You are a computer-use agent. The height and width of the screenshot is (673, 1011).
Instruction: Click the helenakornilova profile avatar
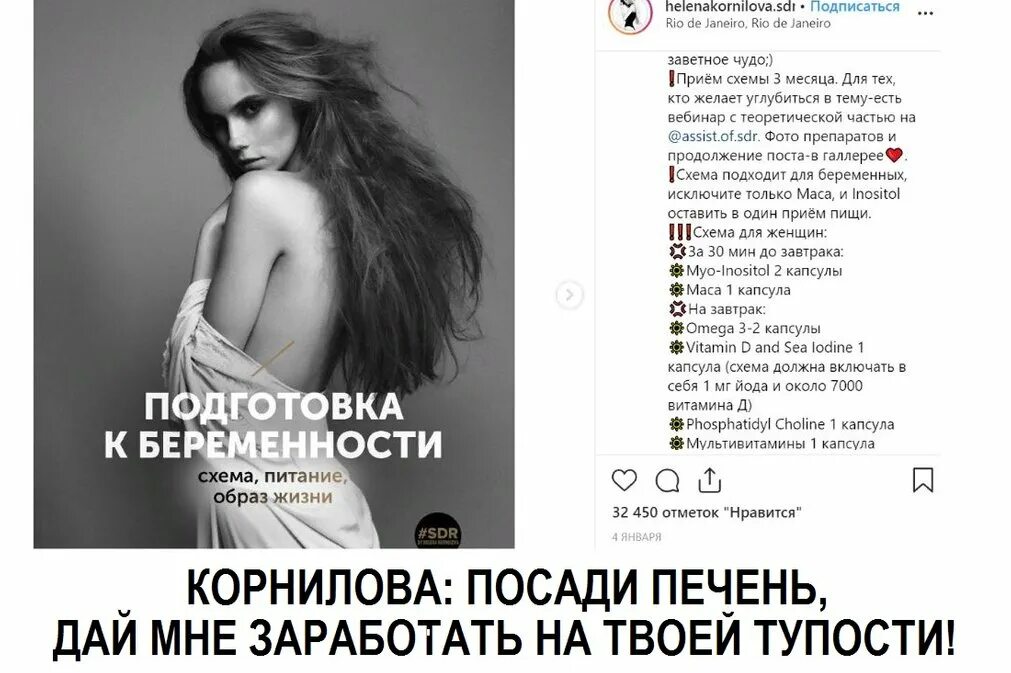629,14
